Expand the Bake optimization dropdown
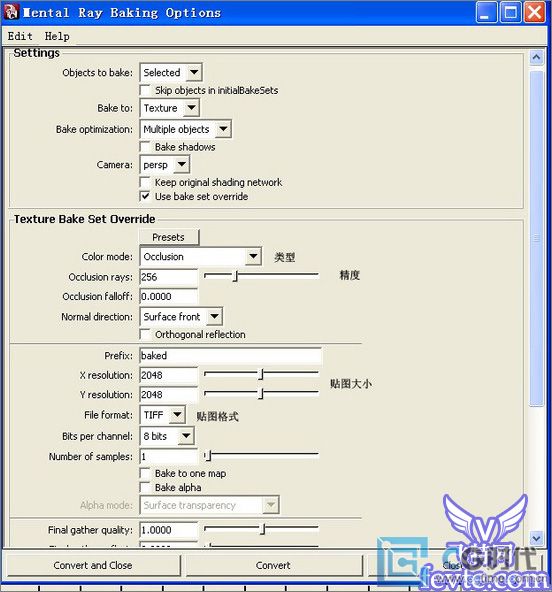 pyautogui.click(x=185, y=129)
